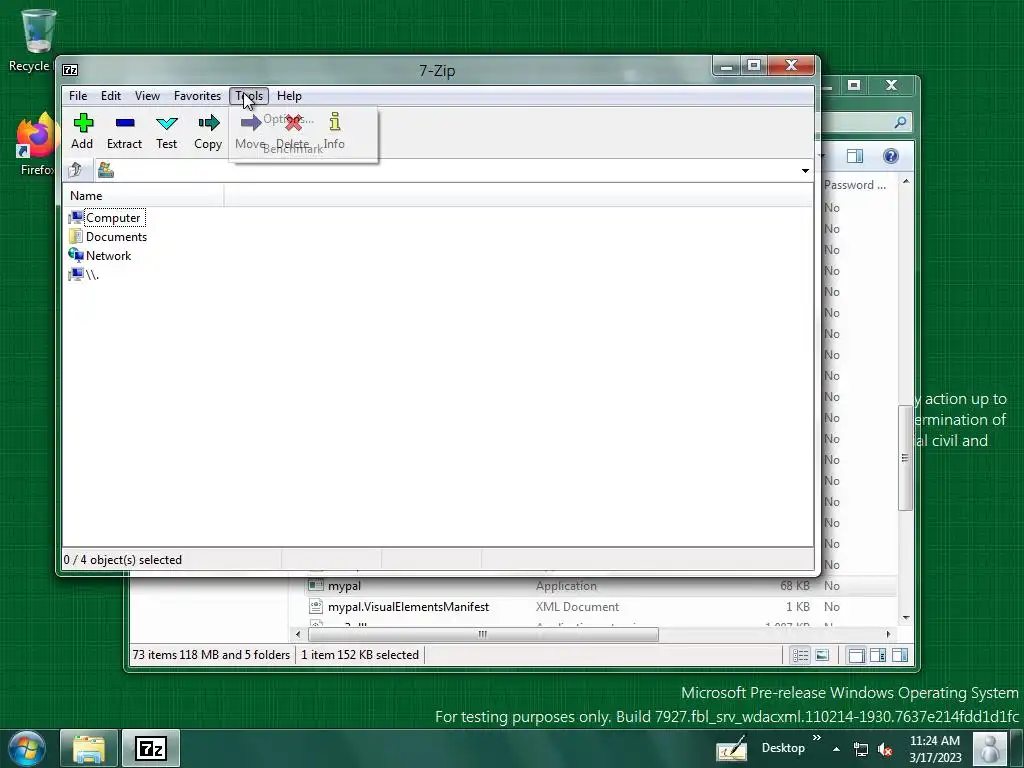Screen dimensions: 1024x768
Task: Click the Firefox desktop shortcut
Action: click(37, 145)
